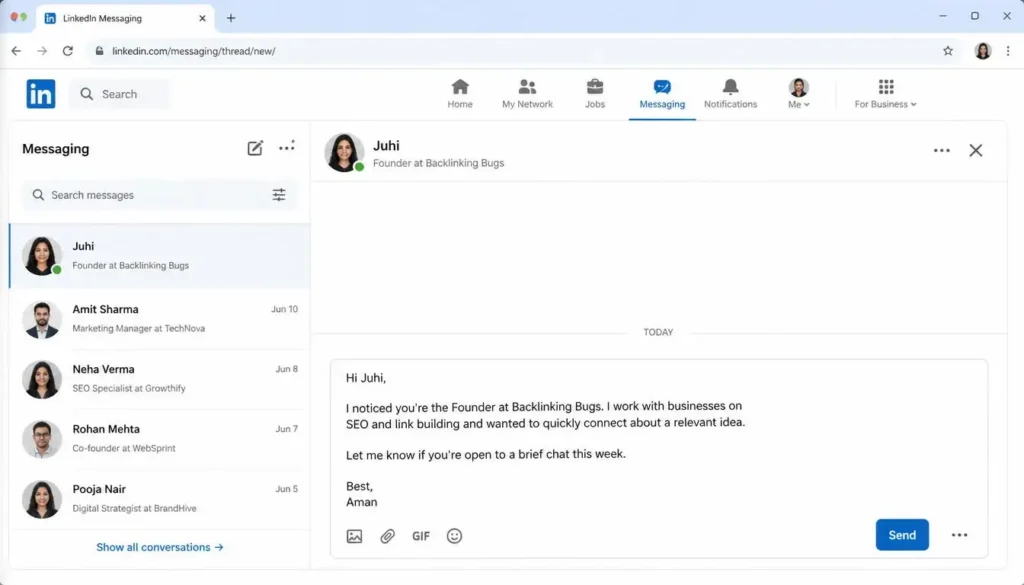Screen dimensions: 1024x585
Task: Go to the Jobs tab
Action: click(x=594, y=94)
